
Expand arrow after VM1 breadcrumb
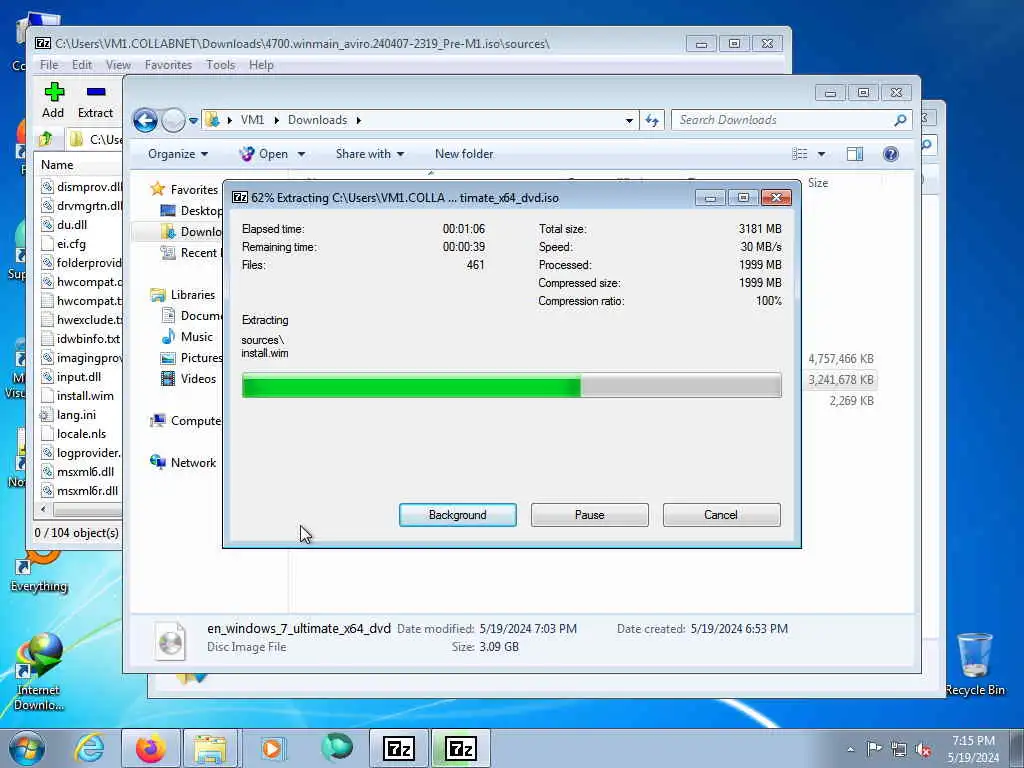[x=276, y=120]
